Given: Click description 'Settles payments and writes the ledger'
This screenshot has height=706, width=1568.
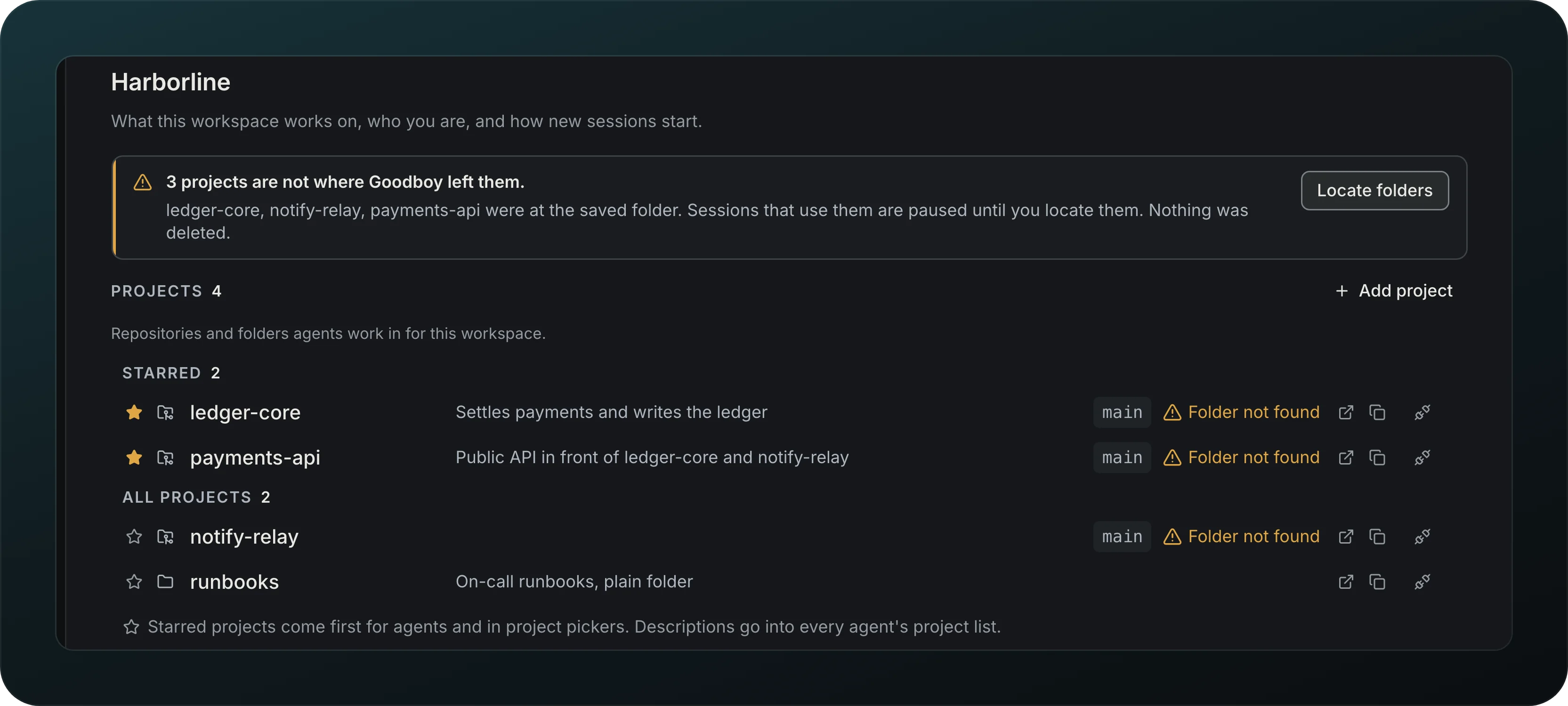Looking at the screenshot, I should coord(611,412).
